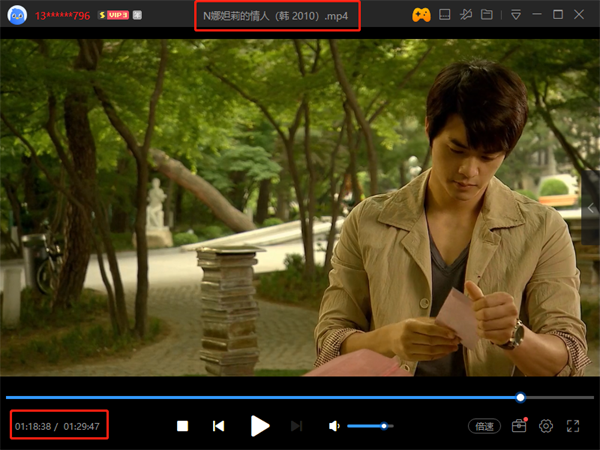Skip to the previous video

pyautogui.click(x=218, y=426)
